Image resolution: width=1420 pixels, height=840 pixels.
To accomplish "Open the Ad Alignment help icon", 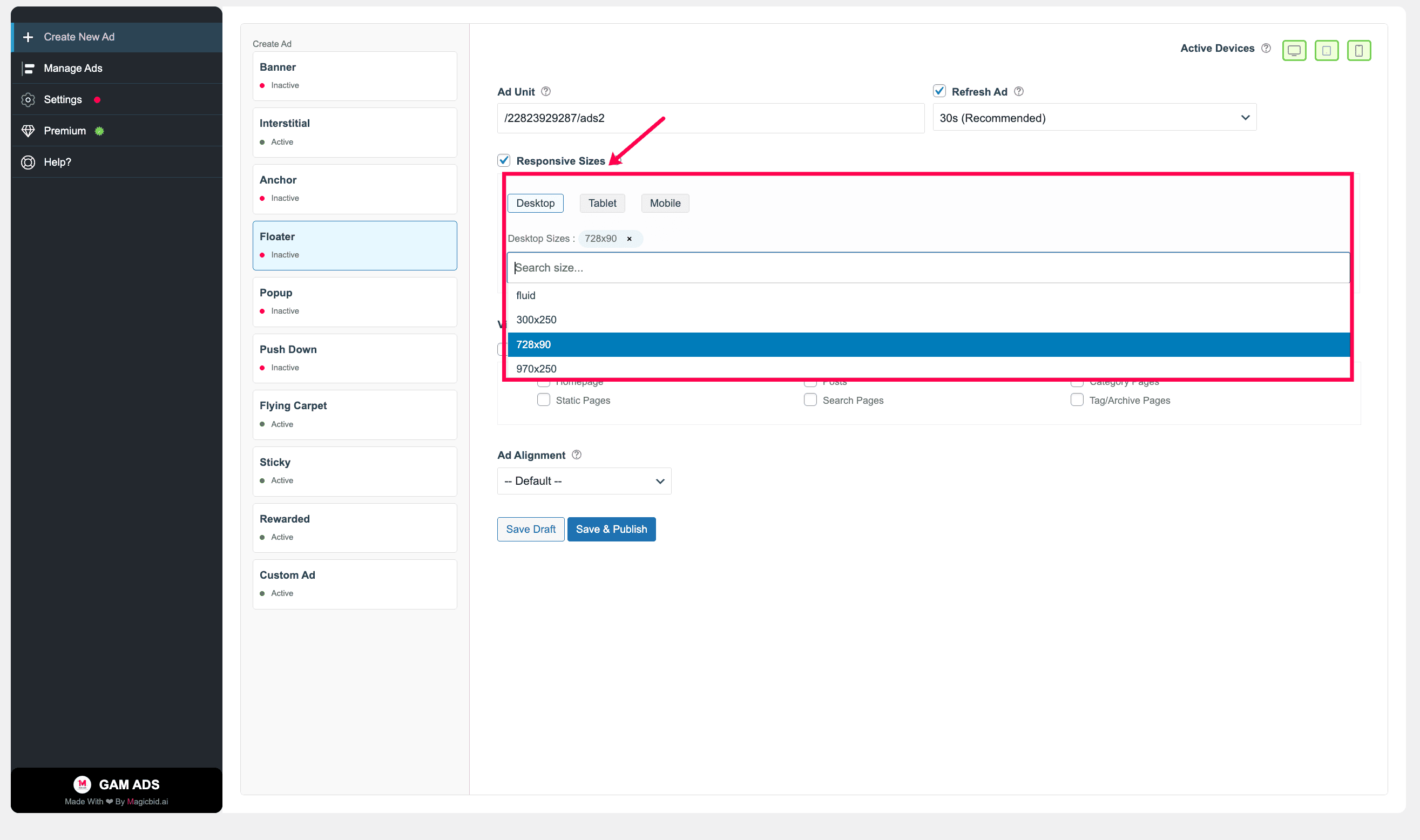I will [576, 455].
